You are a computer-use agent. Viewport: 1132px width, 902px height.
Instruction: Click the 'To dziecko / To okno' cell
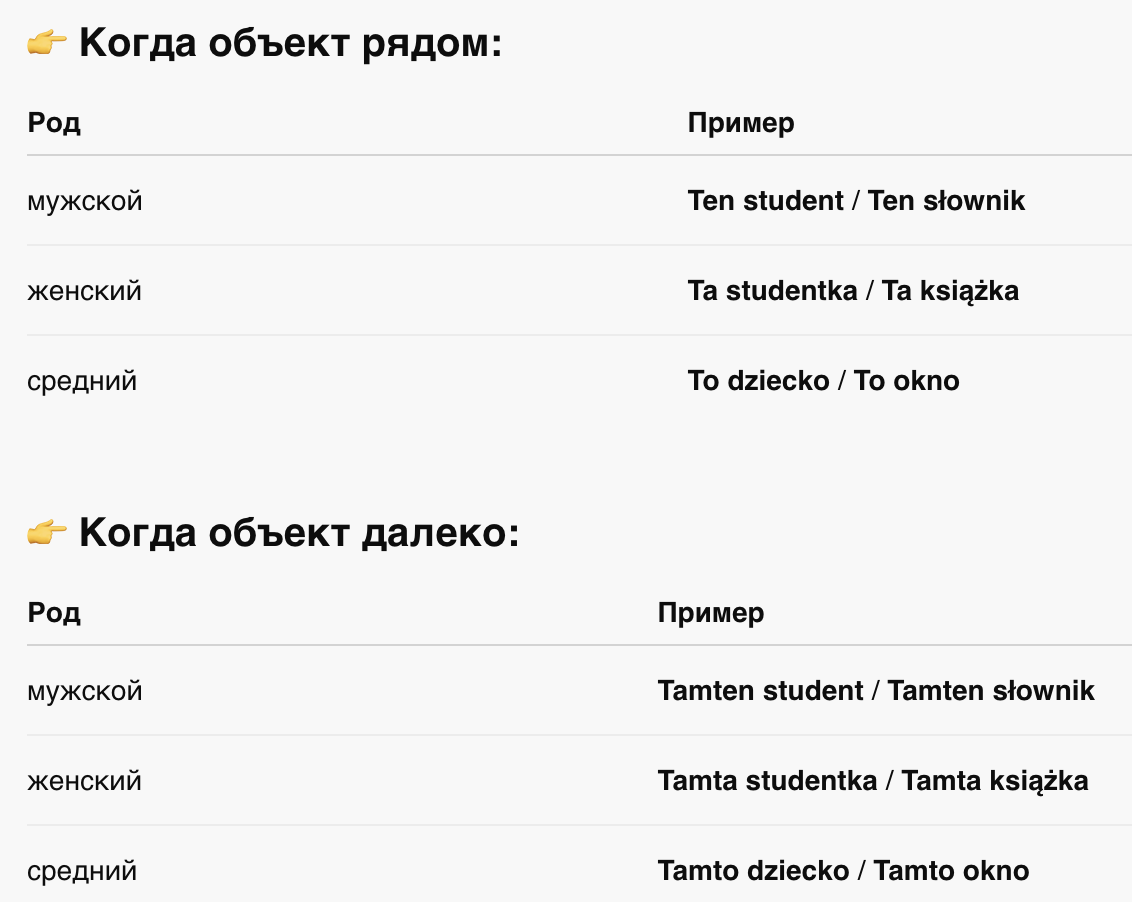[824, 381]
